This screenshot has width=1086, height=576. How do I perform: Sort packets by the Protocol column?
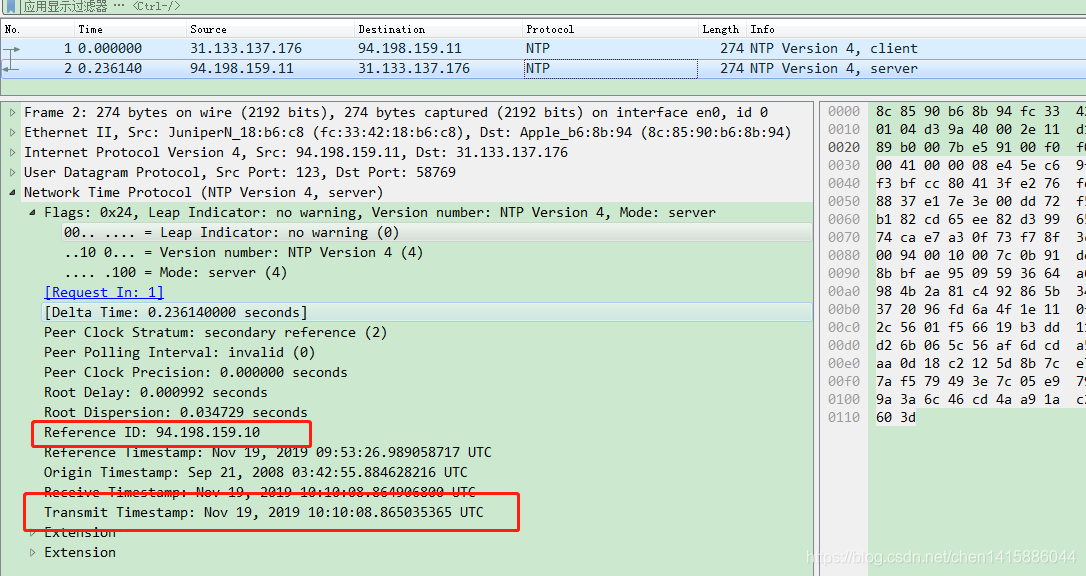610,29
